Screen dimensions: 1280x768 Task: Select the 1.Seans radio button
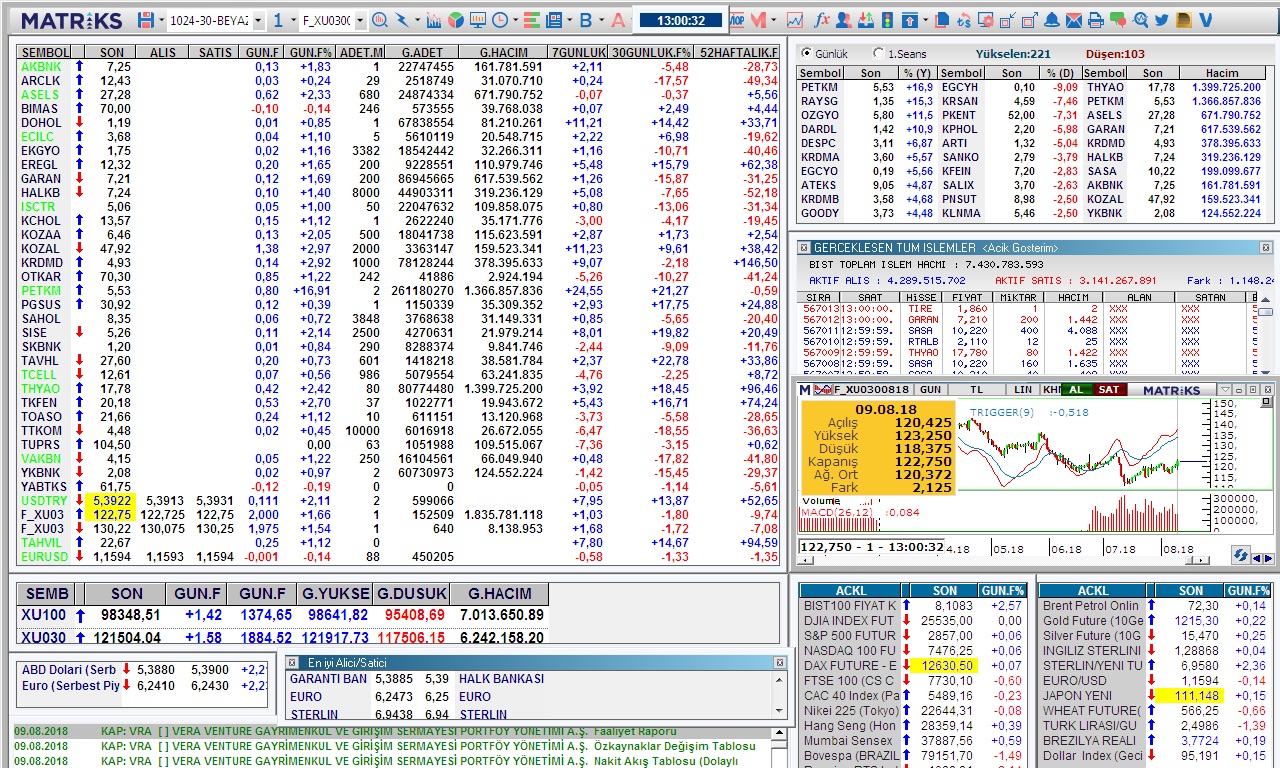coord(878,54)
